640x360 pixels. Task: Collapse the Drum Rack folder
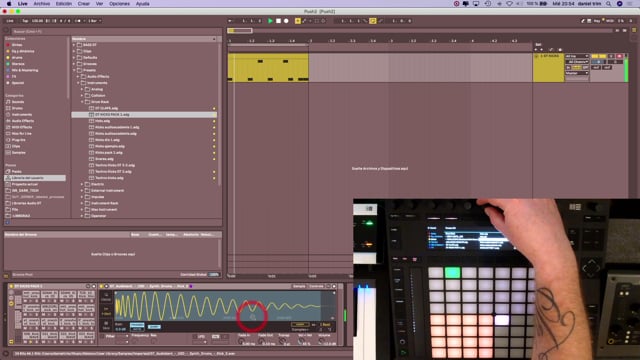[82, 102]
